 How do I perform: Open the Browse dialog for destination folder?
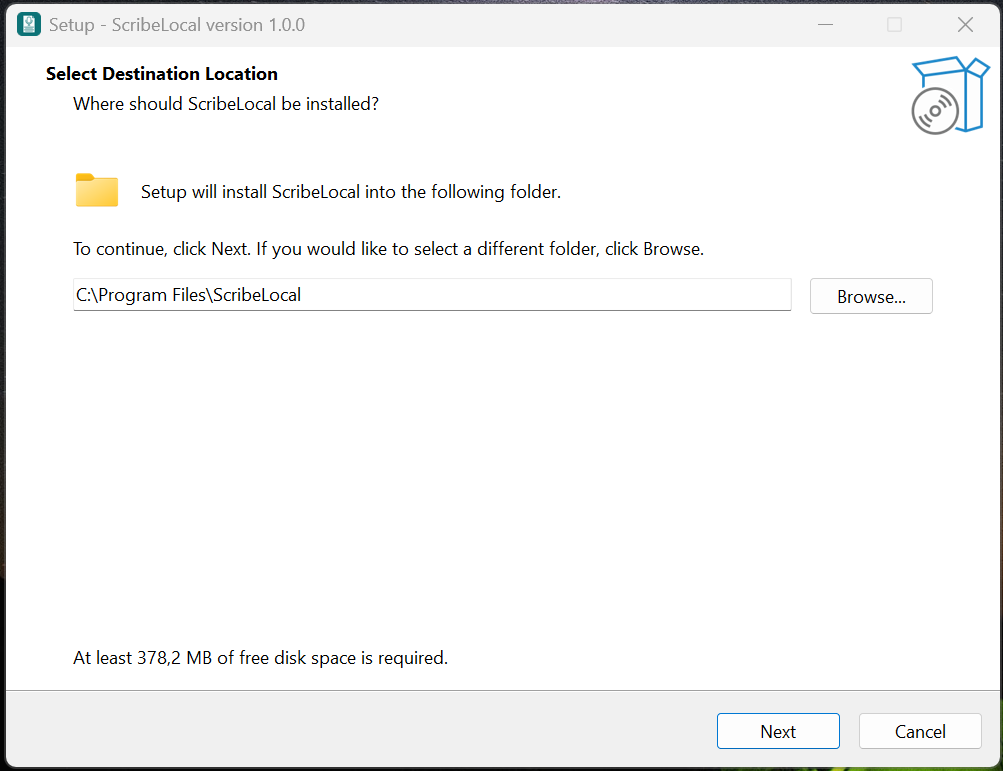tap(870, 295)
